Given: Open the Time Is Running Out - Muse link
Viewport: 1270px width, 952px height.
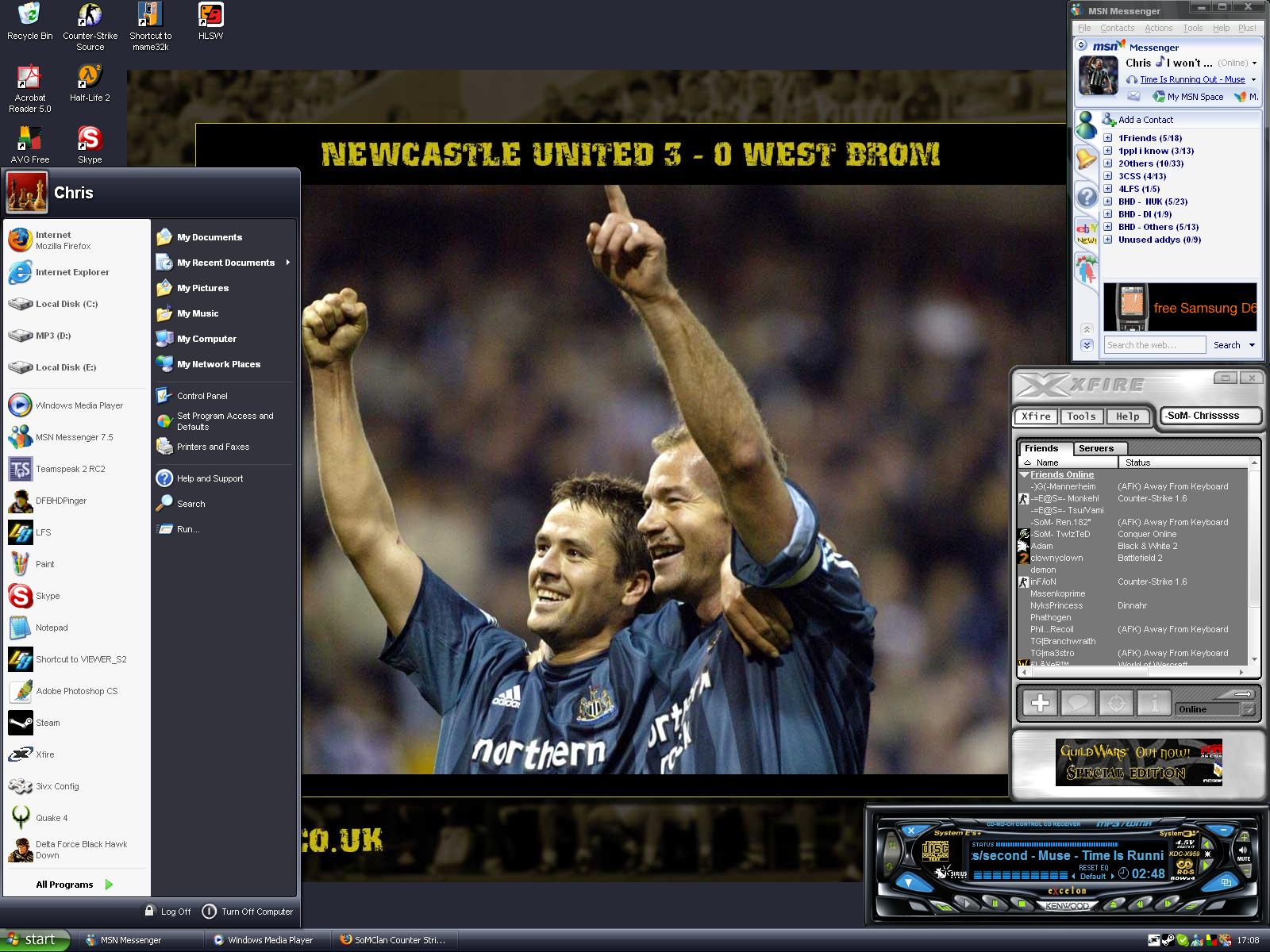Looking at the screenshot, I should 1192,79.
